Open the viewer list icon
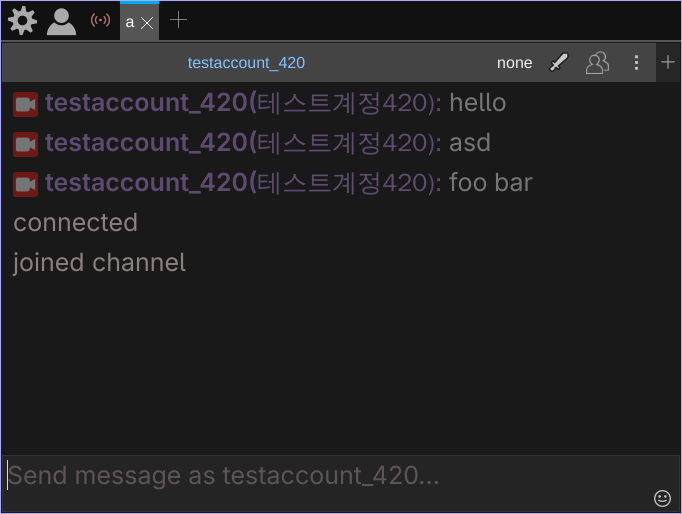 click(597, 63)
